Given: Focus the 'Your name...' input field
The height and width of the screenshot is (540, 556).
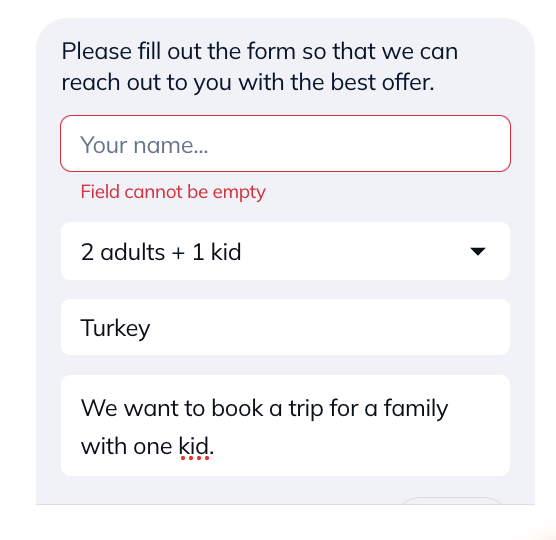Looking at the screenshot, I should (x=285, y=144).
